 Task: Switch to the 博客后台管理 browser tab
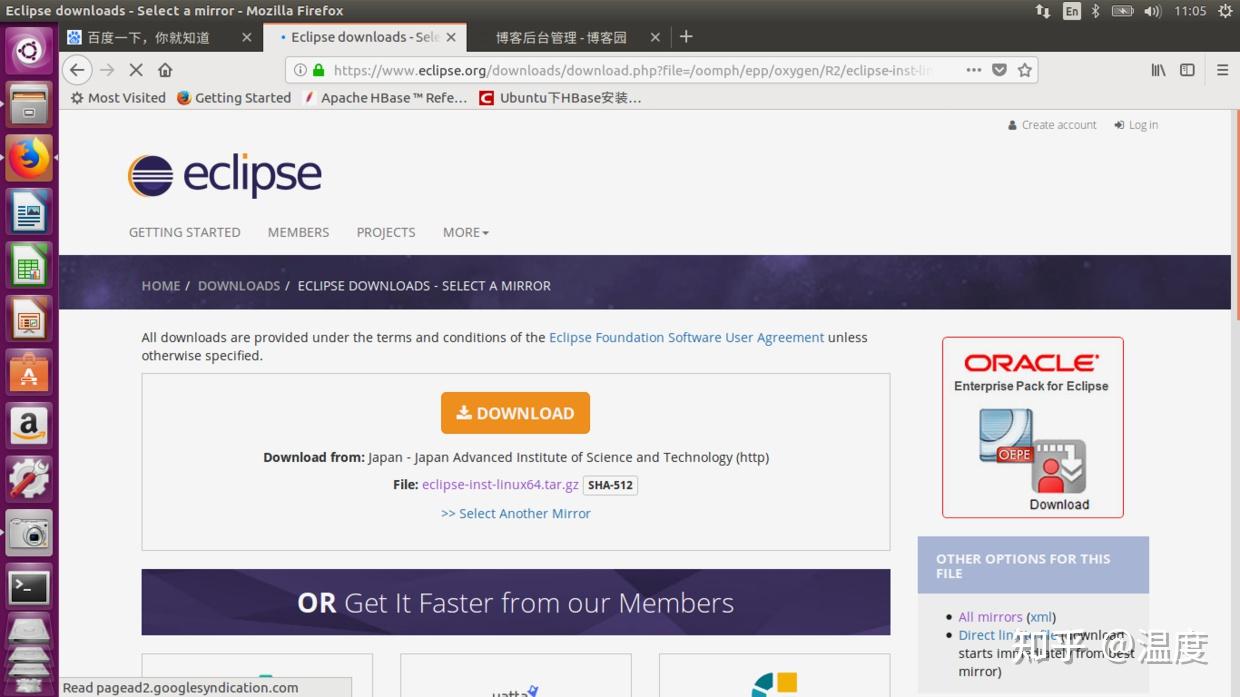561,37
